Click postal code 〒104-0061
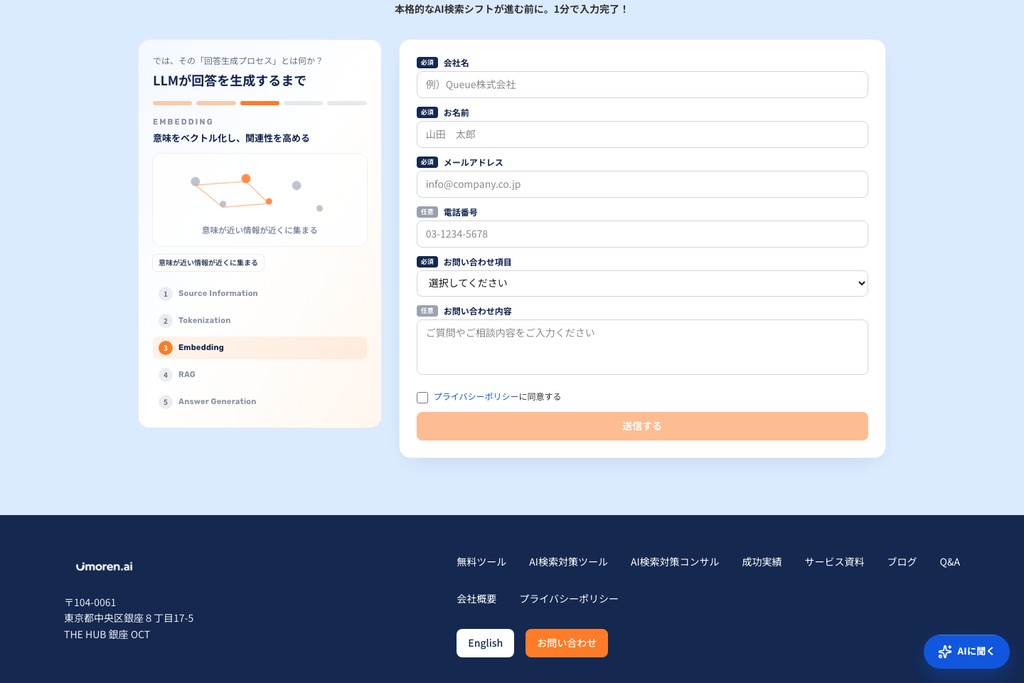This screenshot has height=683, width=1024. coord(89,602)
